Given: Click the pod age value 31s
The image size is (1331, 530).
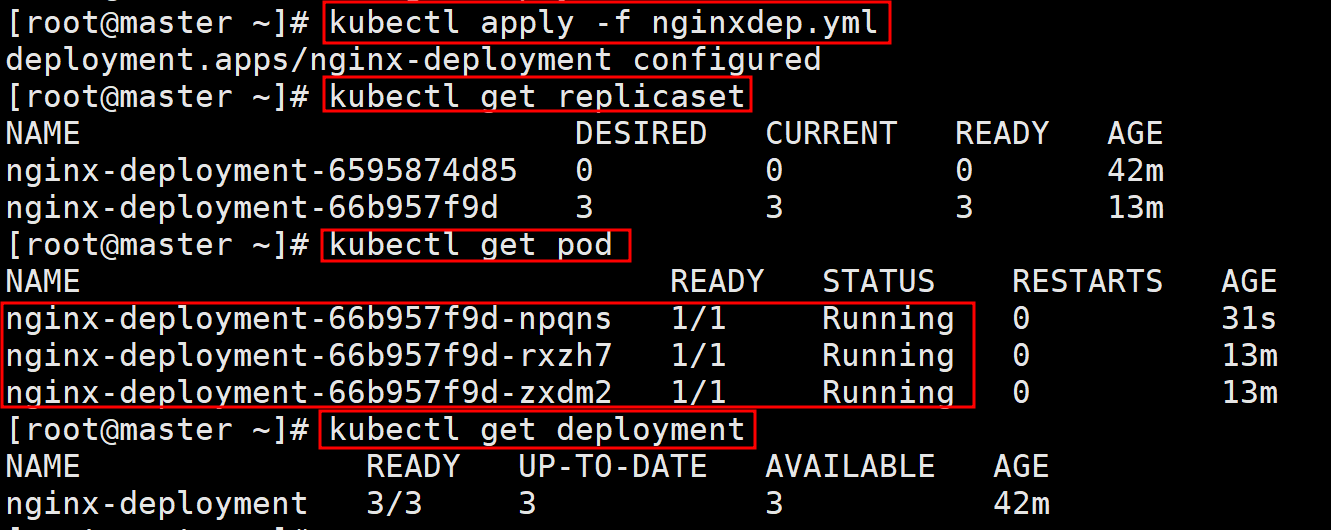Looking at the screenshot, I should coord(1249,319).
